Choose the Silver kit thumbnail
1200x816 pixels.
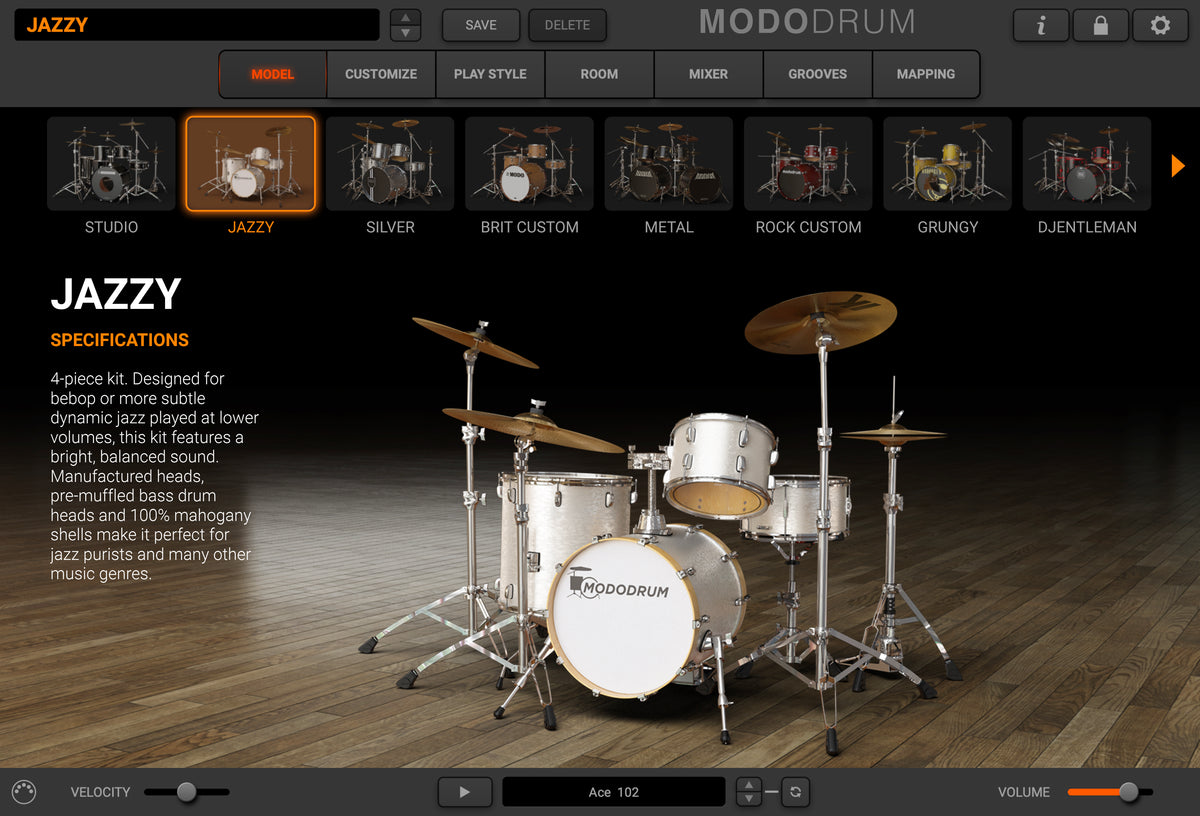pos(390,164)
